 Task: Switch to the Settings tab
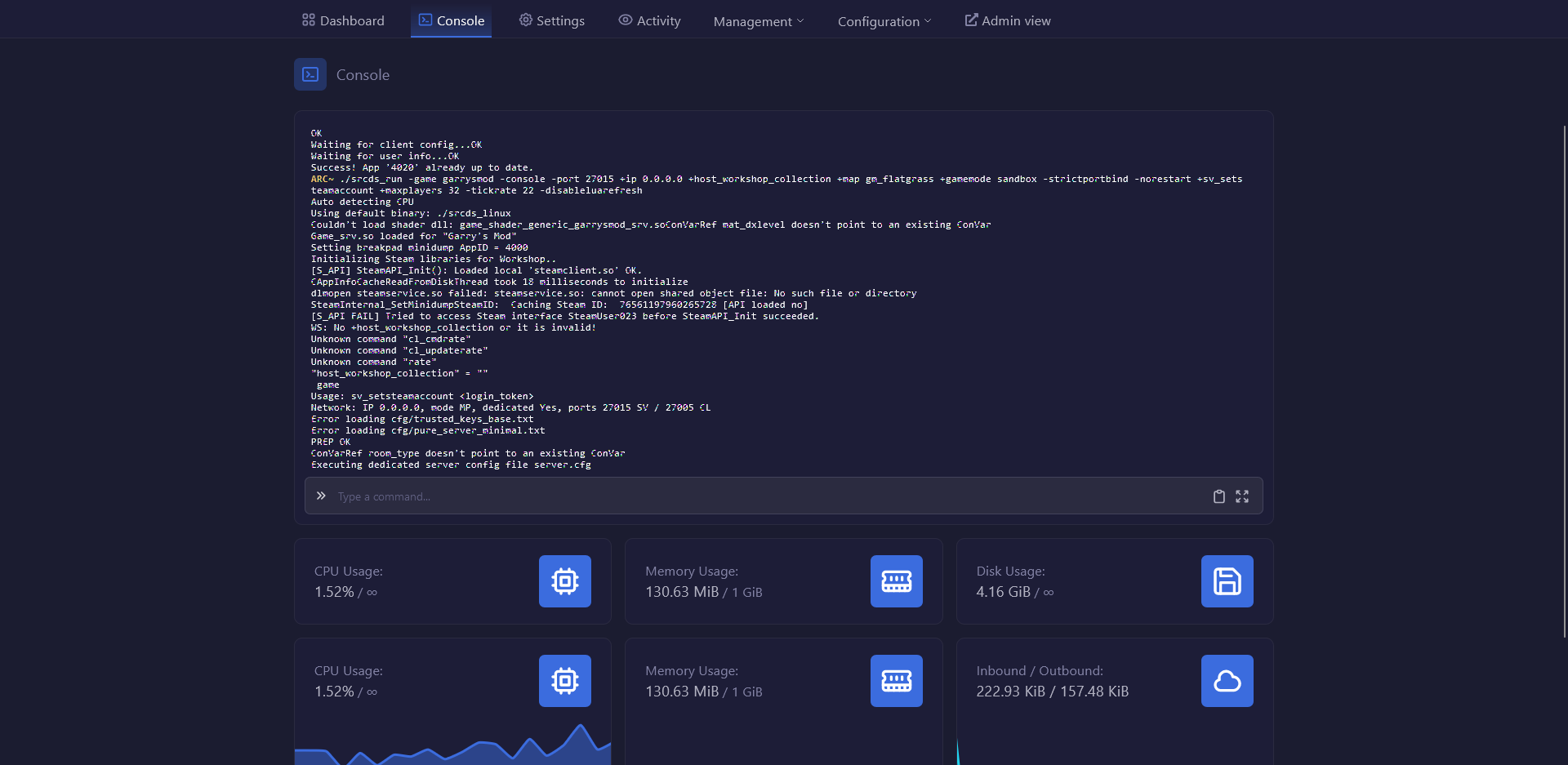[552, 20]
